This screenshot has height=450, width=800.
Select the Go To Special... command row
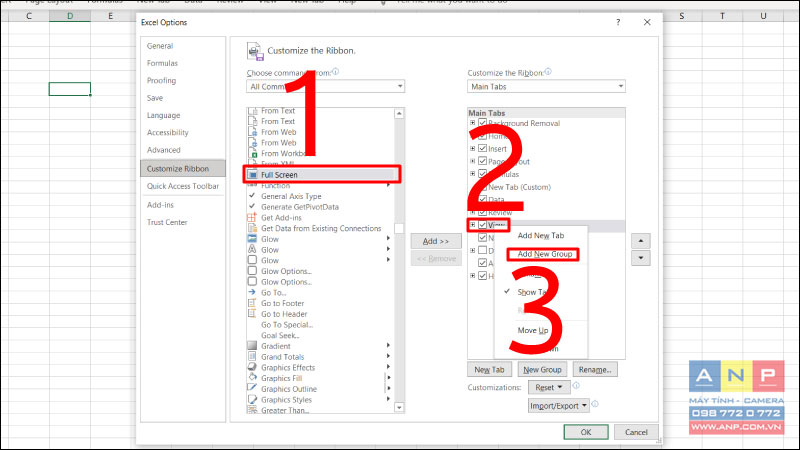[320, 324]
